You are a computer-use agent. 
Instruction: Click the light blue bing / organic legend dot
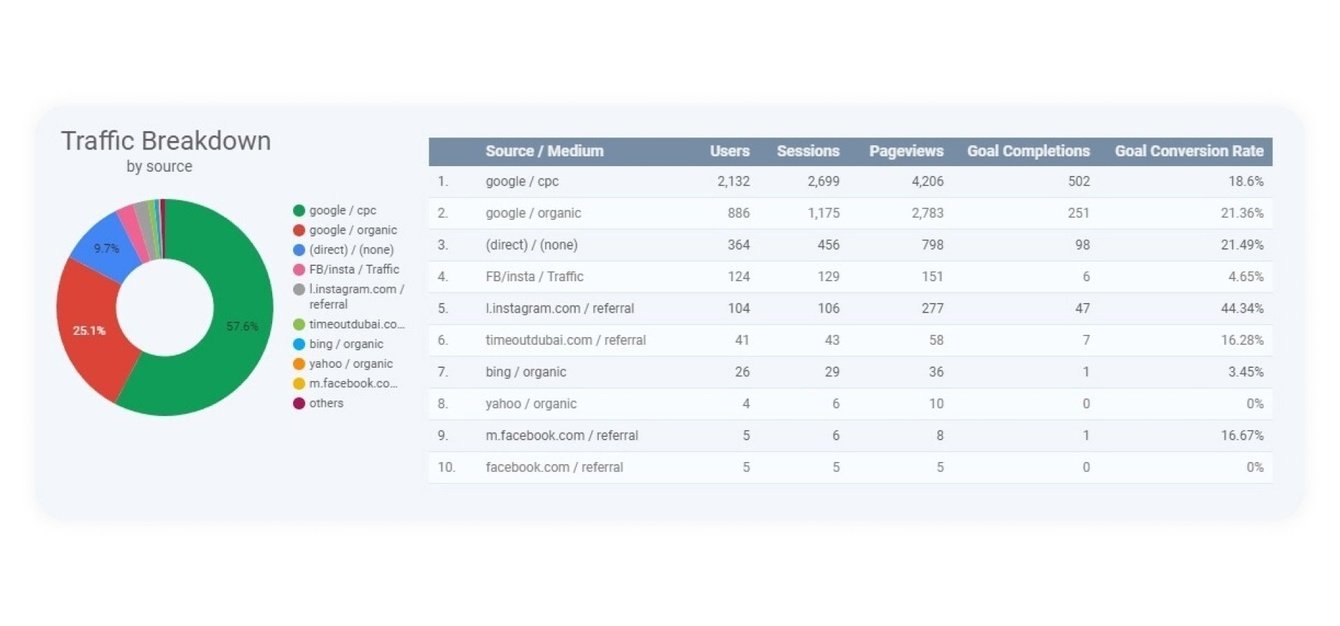click(298, 344)
